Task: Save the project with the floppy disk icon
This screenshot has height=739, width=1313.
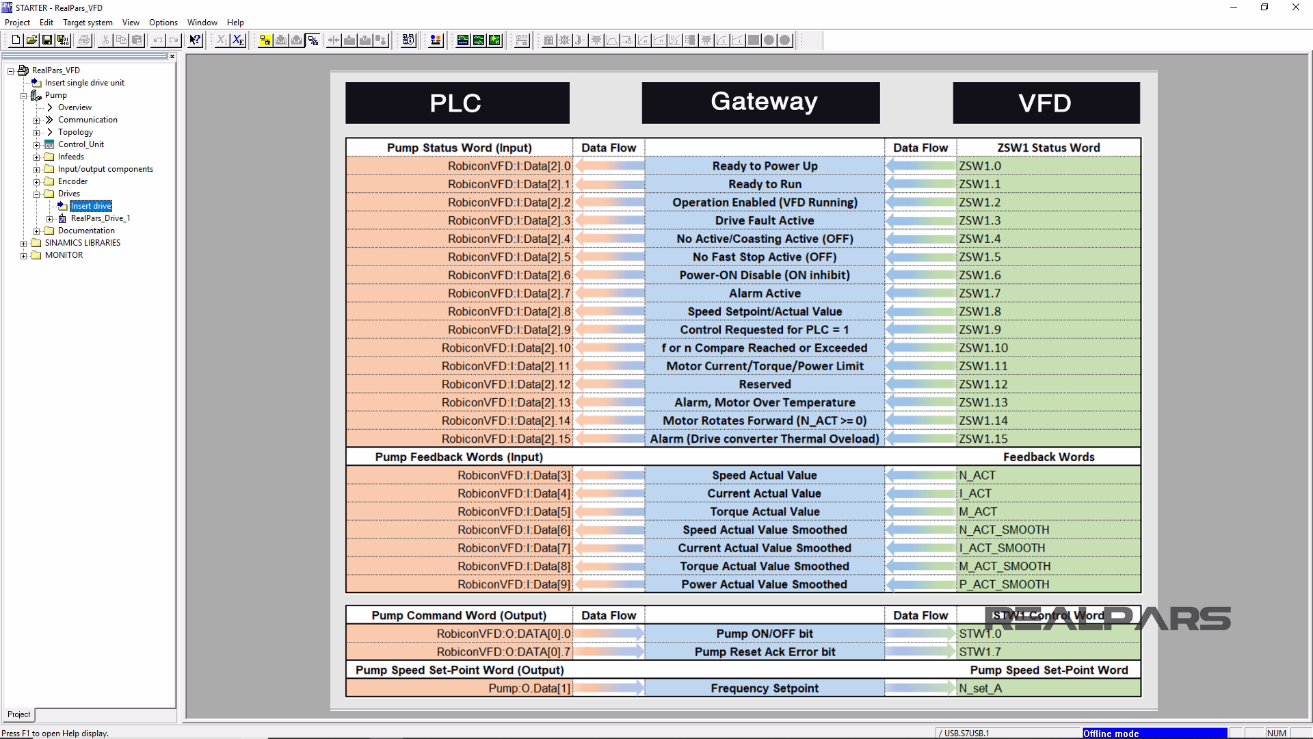Action: (x=47, y=40)
